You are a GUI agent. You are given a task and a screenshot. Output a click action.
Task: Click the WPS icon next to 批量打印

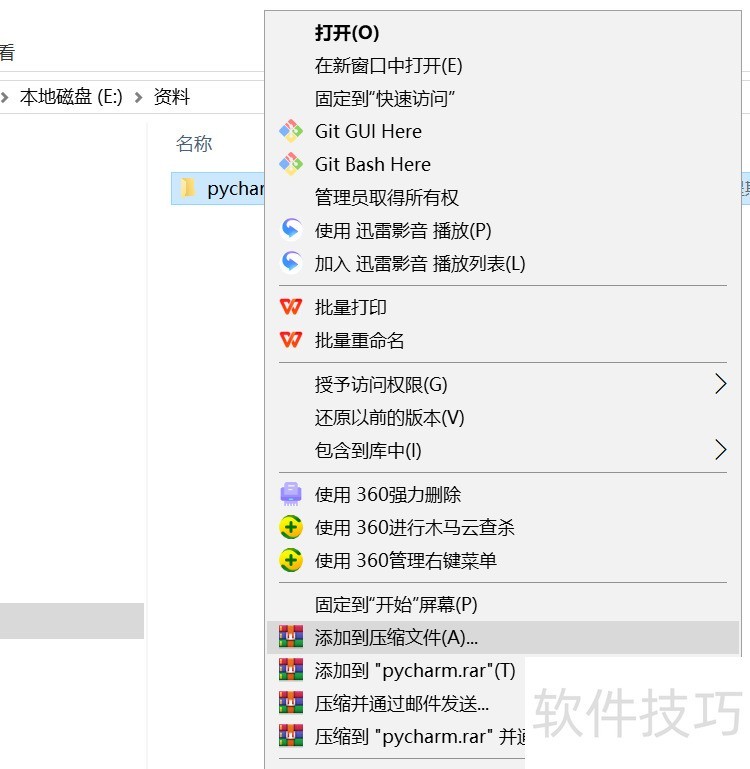(291, 307)
